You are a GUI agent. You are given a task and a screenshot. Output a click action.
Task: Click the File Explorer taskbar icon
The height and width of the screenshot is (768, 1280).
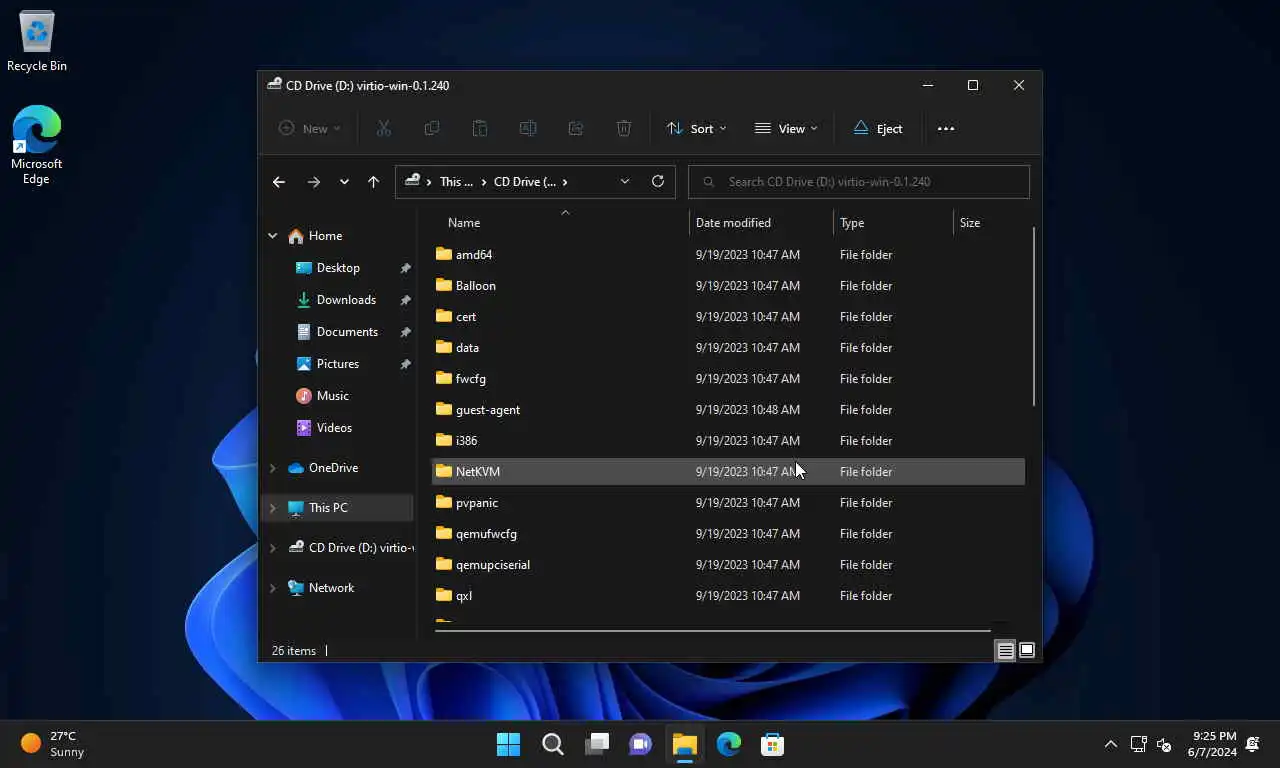684,744
